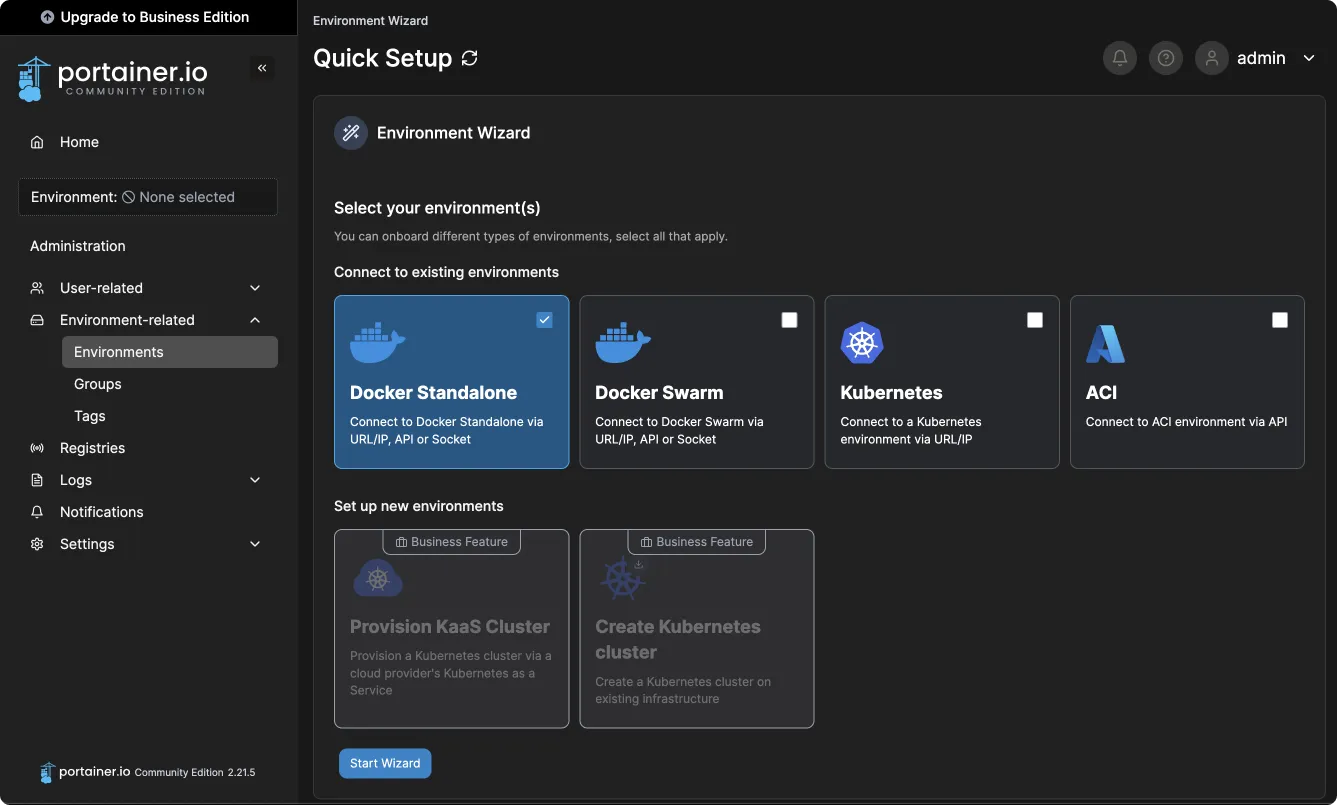Click the Administration section label

pyautogui.click(x=78, y=246)
